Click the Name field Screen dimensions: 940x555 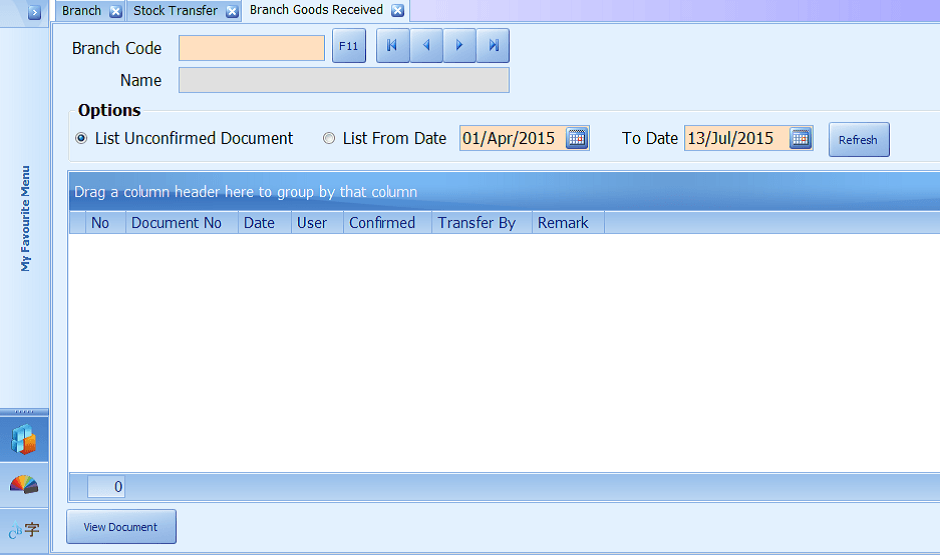(344, 80)
